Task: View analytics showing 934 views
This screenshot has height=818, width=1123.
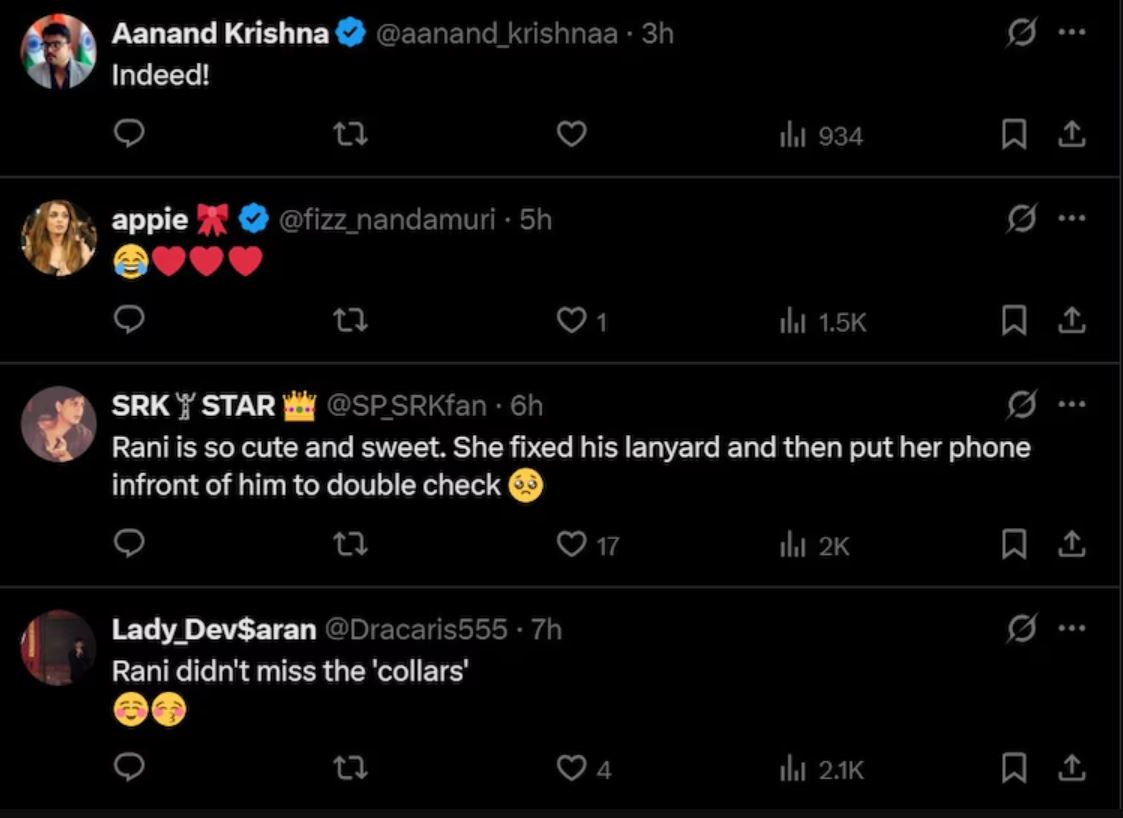Action: pos(821,135)
